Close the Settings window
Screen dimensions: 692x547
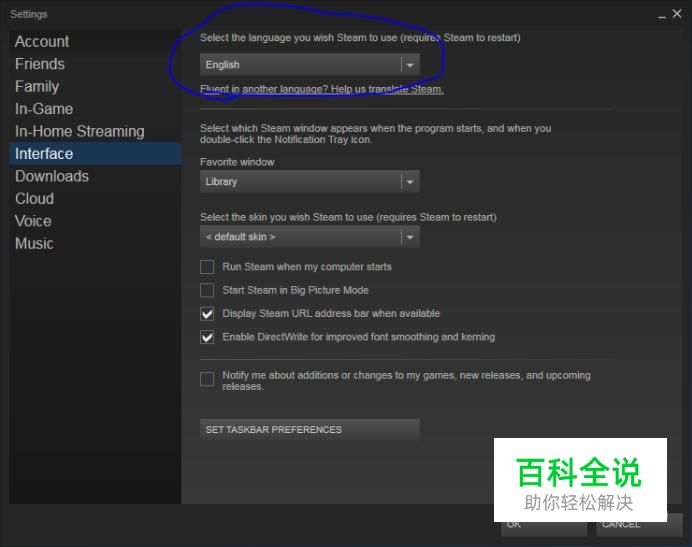pyautogui.click(x=677, y=14)
